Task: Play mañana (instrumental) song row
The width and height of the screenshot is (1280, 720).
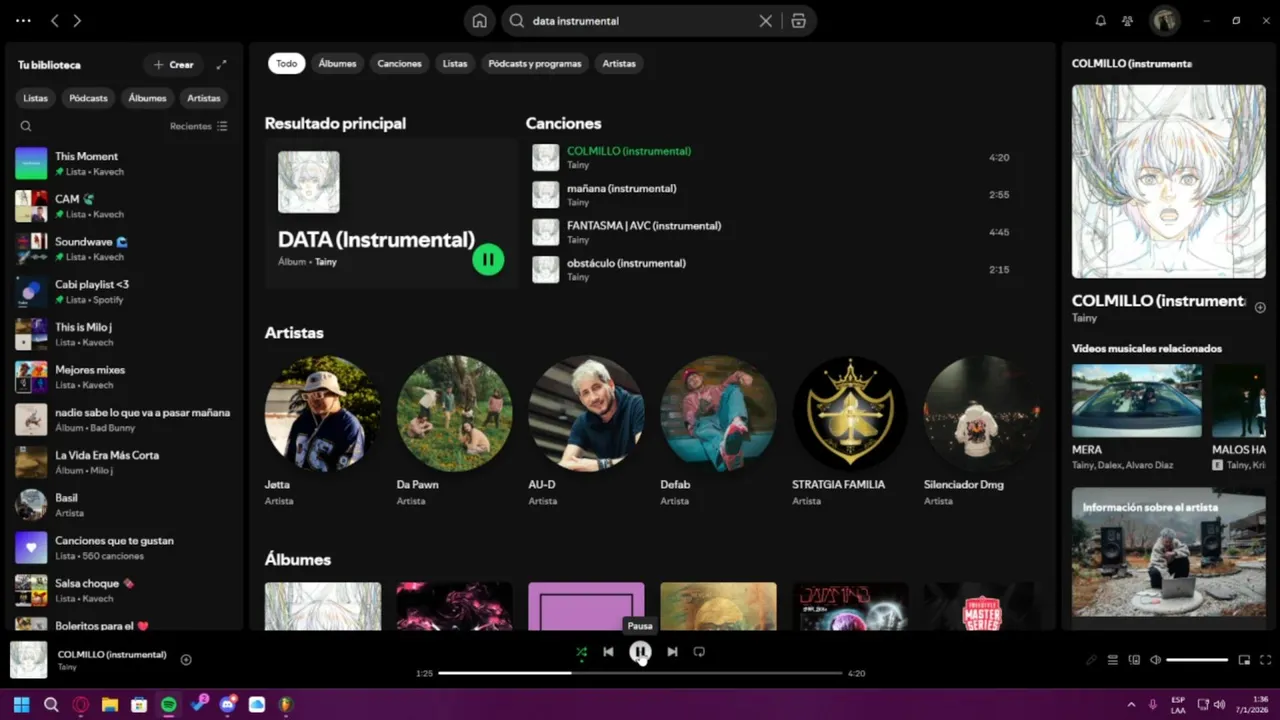Action: click(775, 194)
